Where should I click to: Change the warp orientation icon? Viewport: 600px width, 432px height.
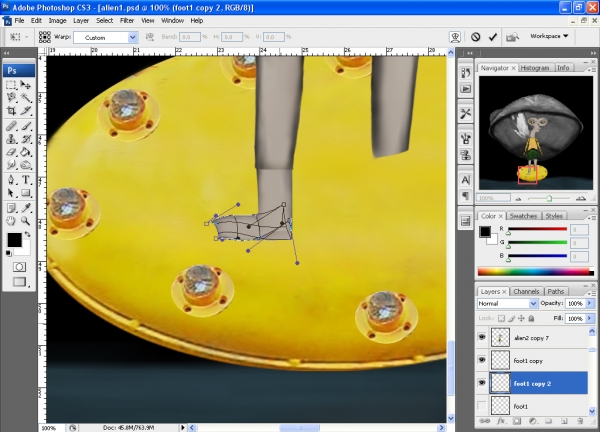150,37
